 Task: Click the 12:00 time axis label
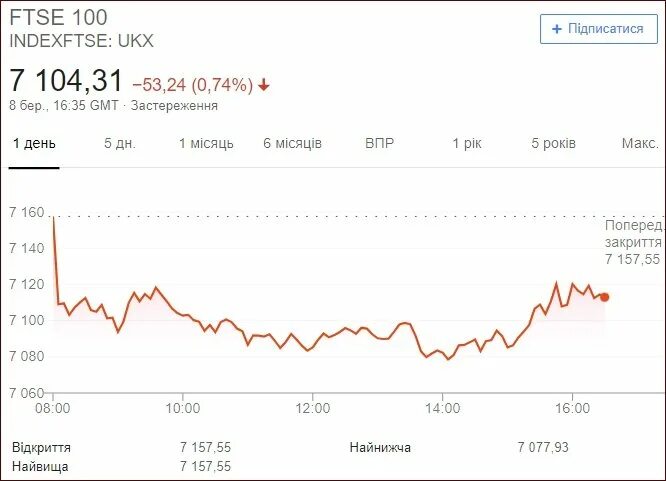pos(313,408)
